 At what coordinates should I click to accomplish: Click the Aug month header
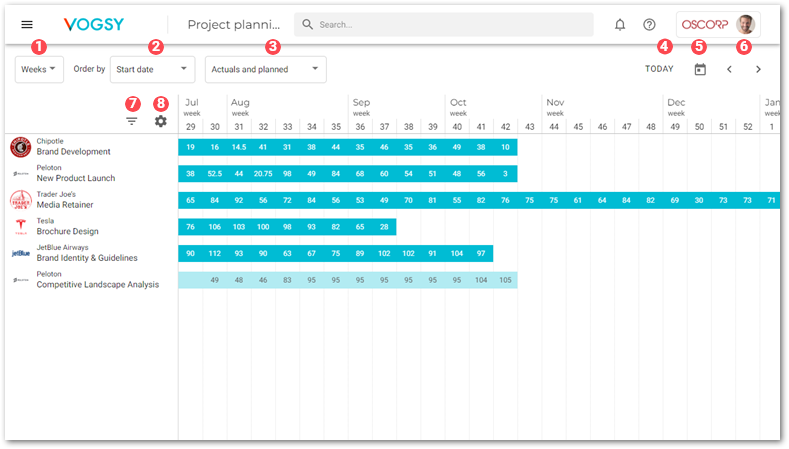240,102
